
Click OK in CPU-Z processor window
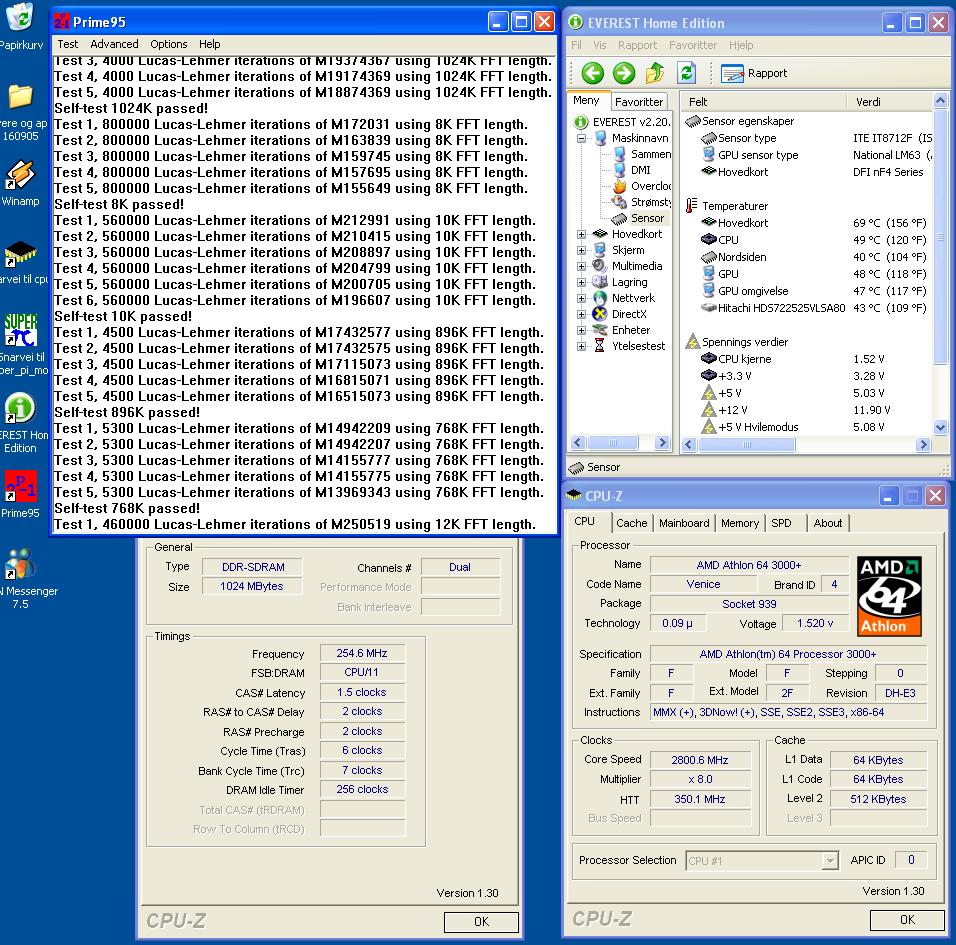(x=907, y=919)
